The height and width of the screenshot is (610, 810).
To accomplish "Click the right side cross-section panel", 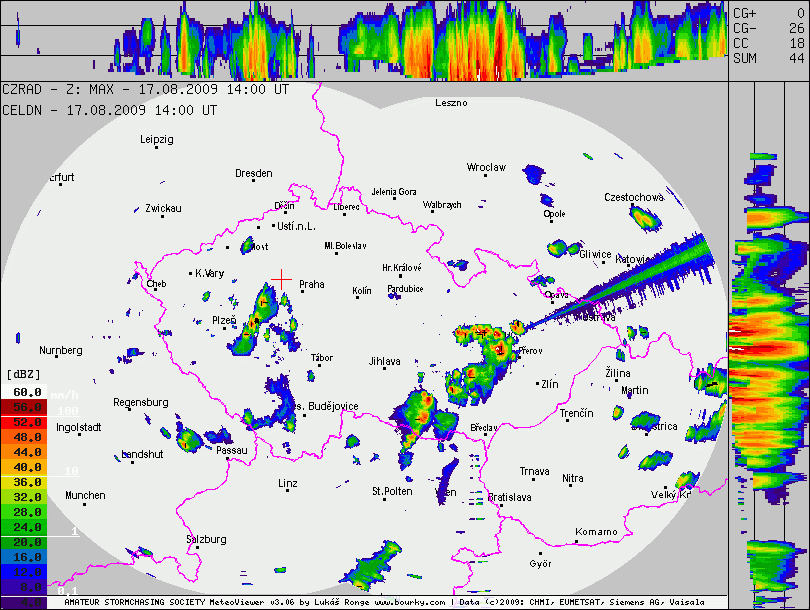I will click(768, 340).
